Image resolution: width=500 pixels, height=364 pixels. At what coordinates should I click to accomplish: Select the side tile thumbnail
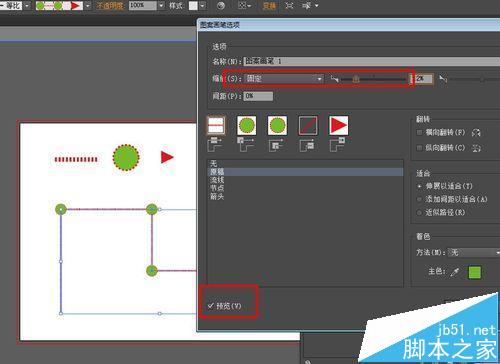point(216,125)
